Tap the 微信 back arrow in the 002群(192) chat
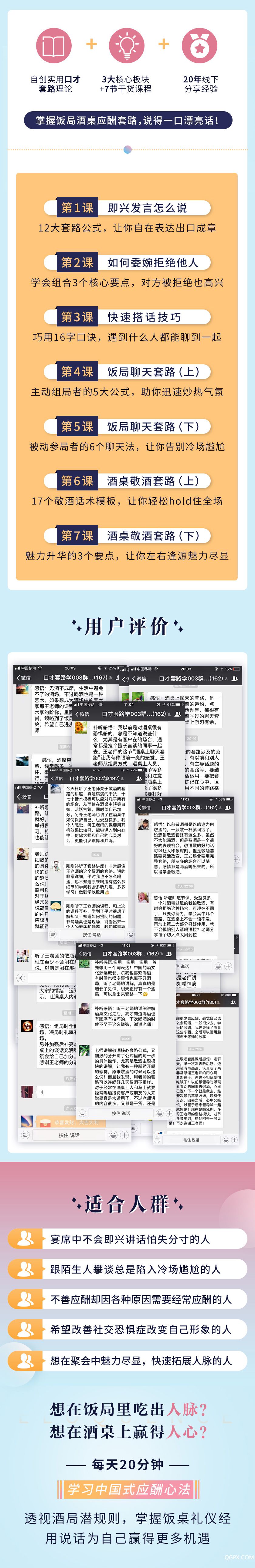This screenshot has height=1568, width=255. point(57,778)
